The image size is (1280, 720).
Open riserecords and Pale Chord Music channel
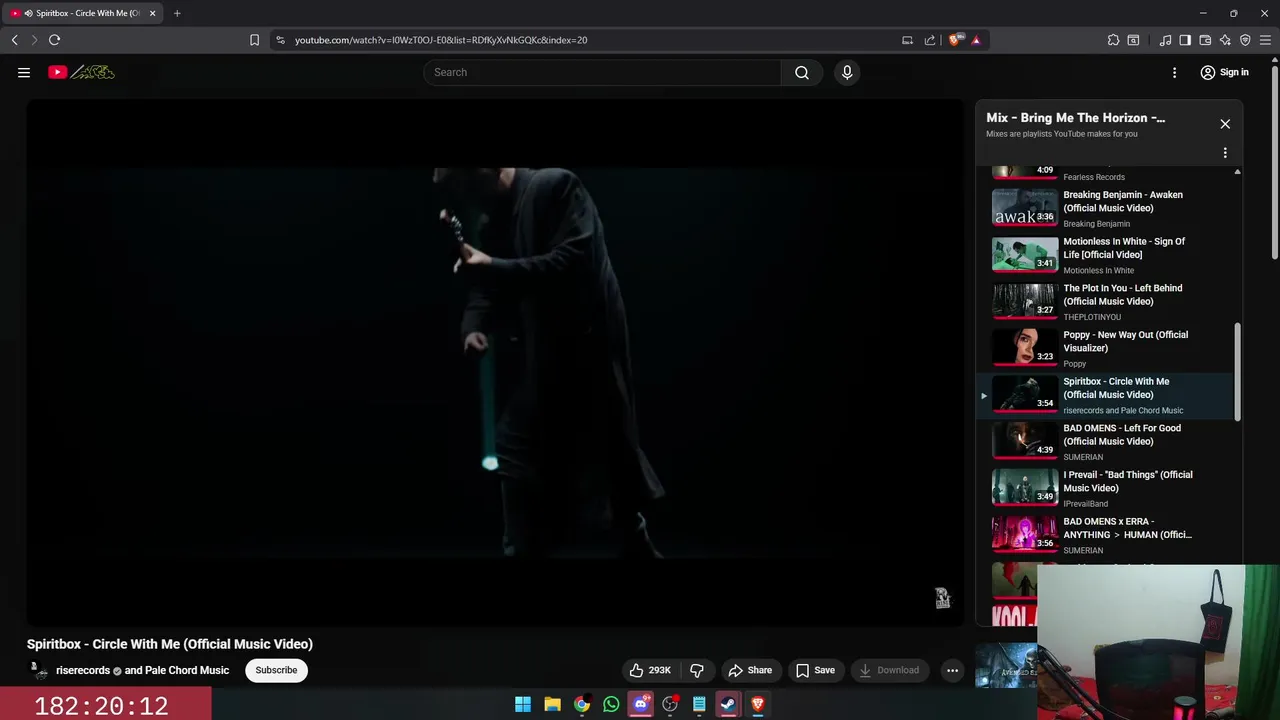[x=143, y=670]
